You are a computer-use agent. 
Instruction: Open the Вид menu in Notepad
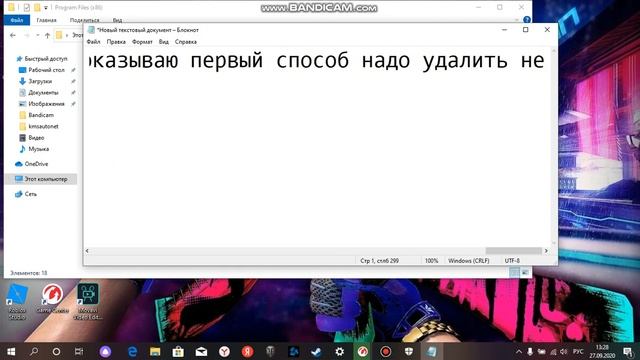(164, 42)
